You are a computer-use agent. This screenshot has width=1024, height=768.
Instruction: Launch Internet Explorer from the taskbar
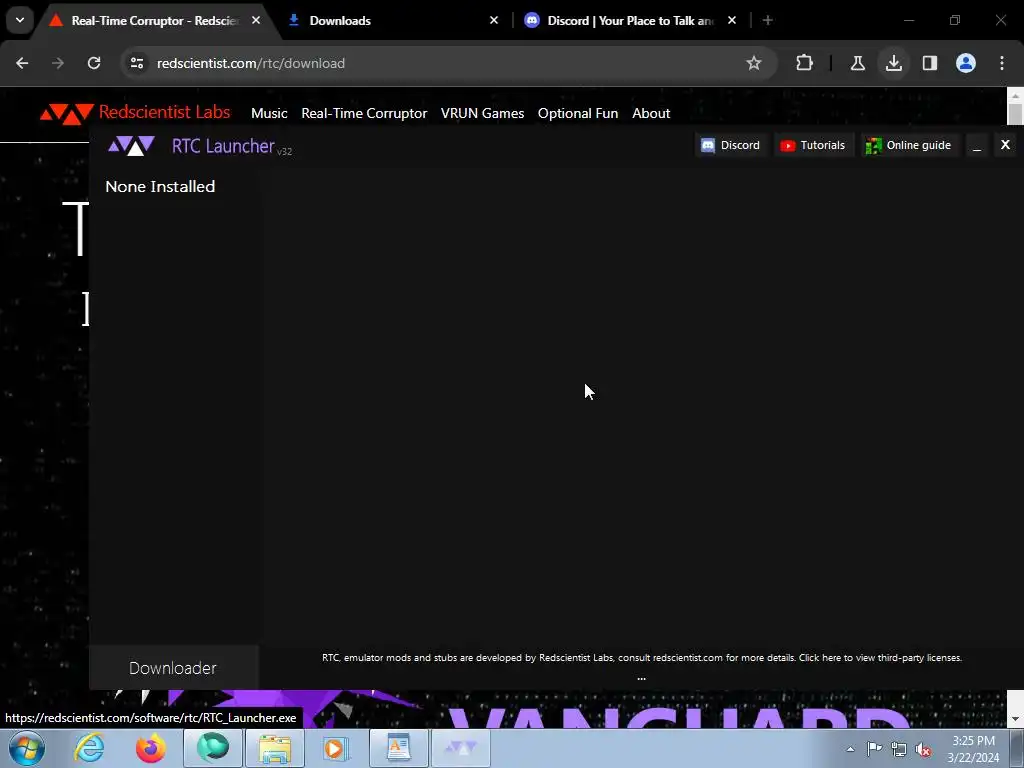[89, 748]
